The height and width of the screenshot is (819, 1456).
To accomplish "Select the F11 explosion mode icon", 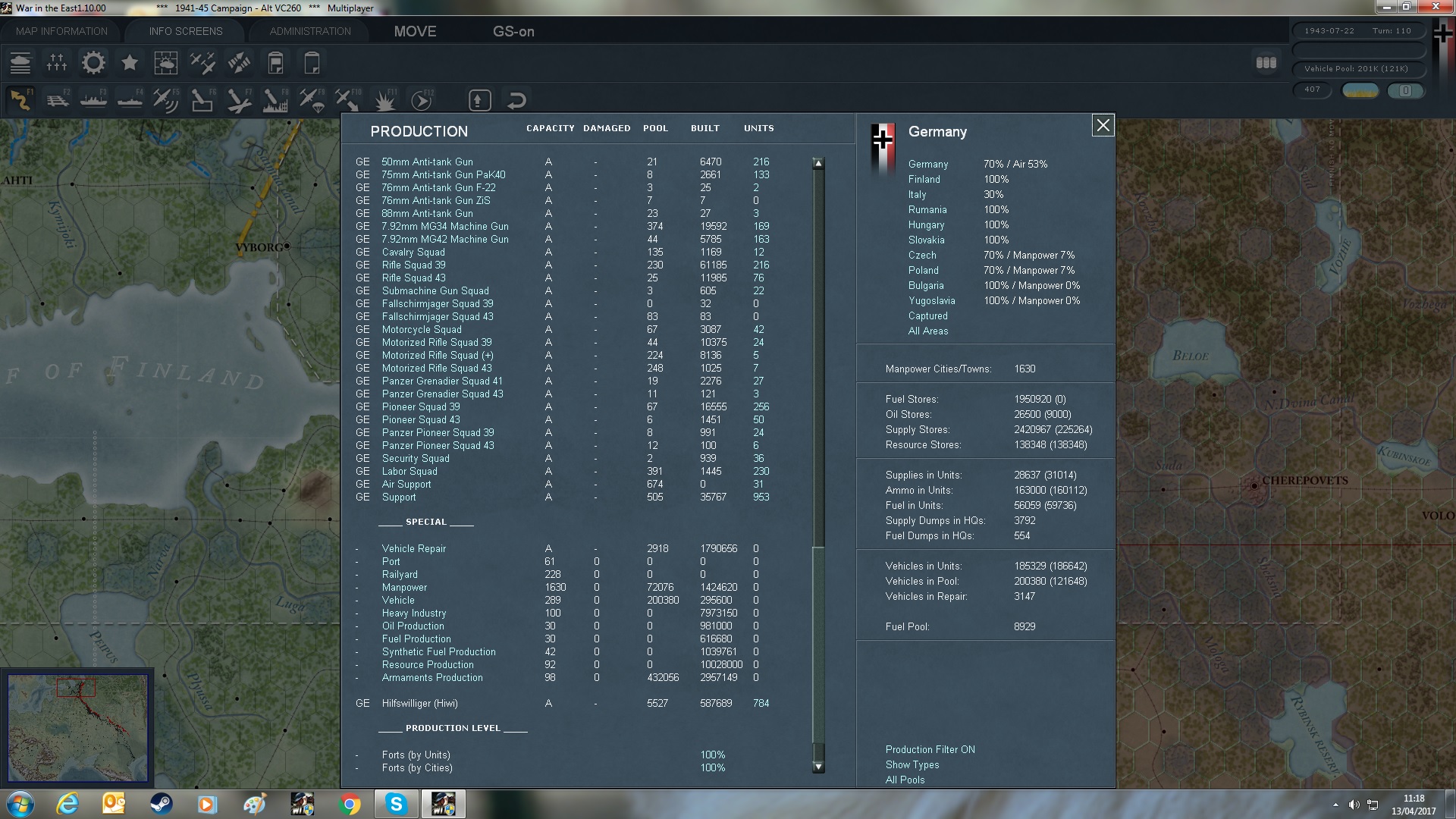I will tap(385, 100).
